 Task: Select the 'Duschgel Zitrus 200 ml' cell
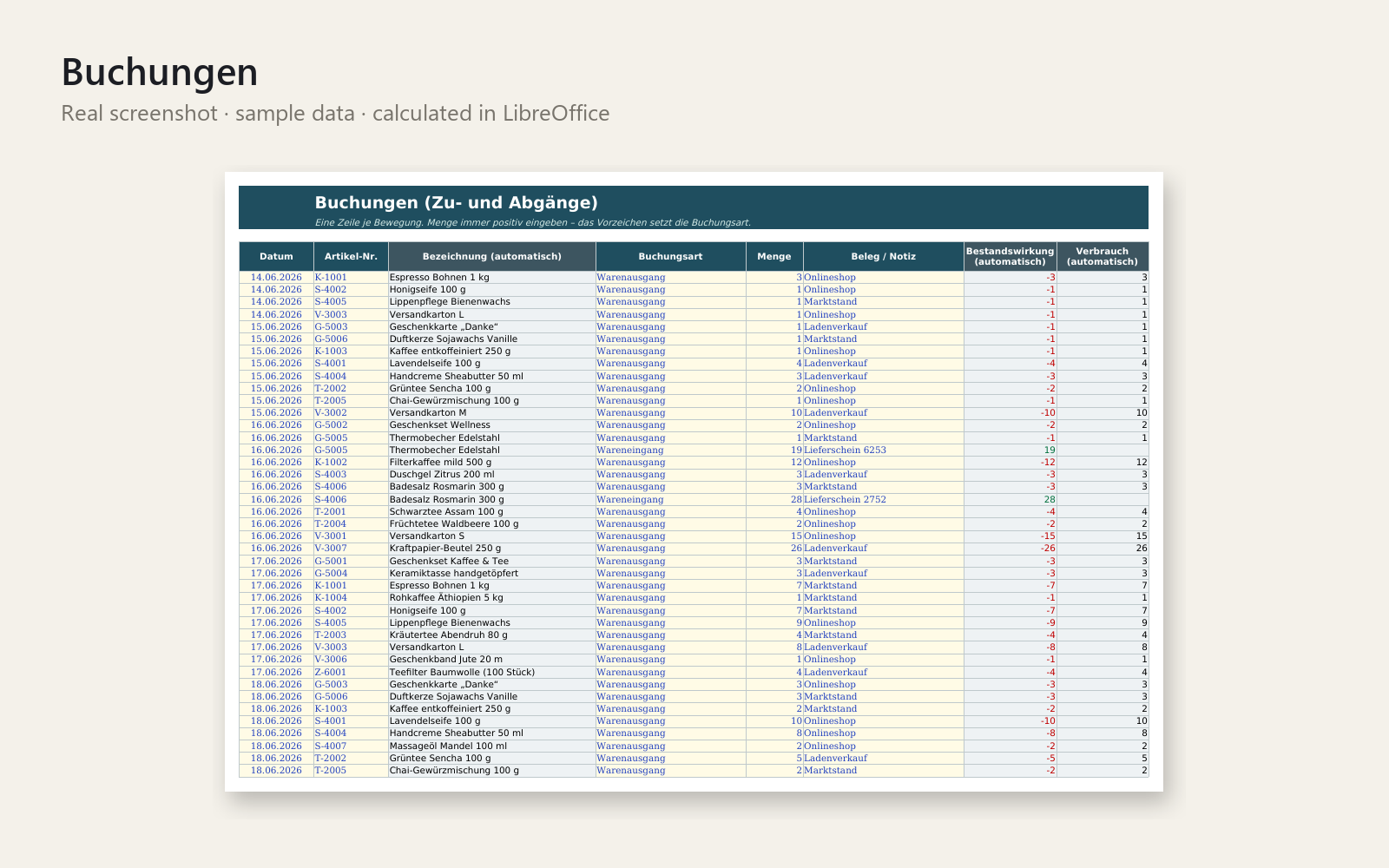[491, 475]
